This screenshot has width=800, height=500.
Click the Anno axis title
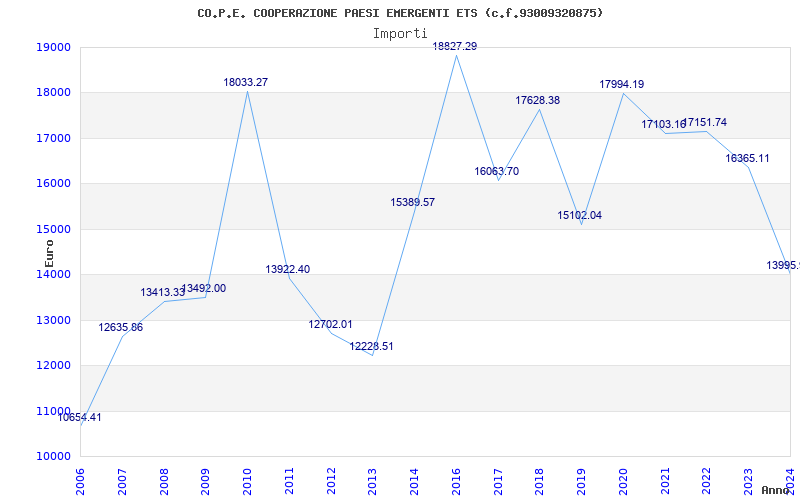point(776,490)
